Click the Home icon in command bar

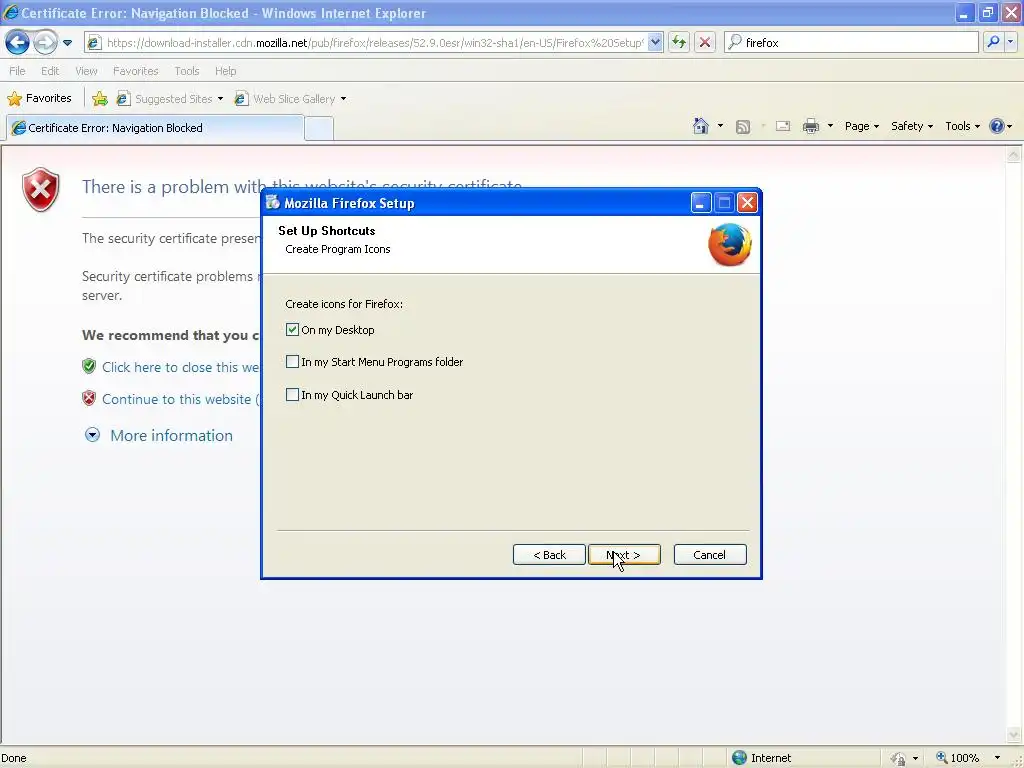click(x=701, y=126)
